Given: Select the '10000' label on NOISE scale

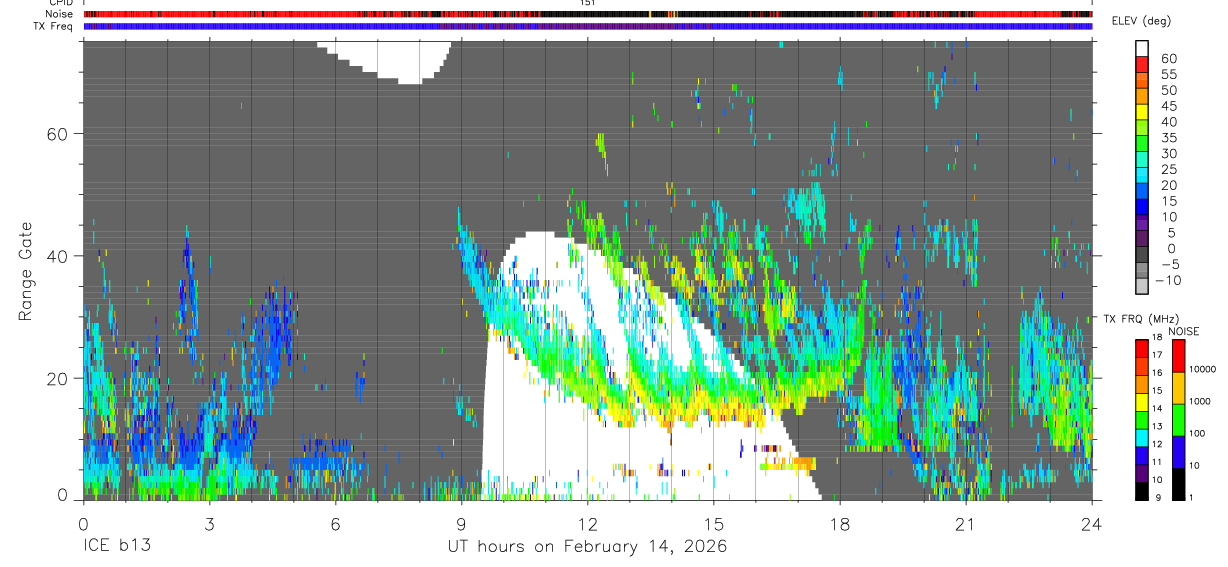Looking at the screenshot, I should tap(1204, 369).
